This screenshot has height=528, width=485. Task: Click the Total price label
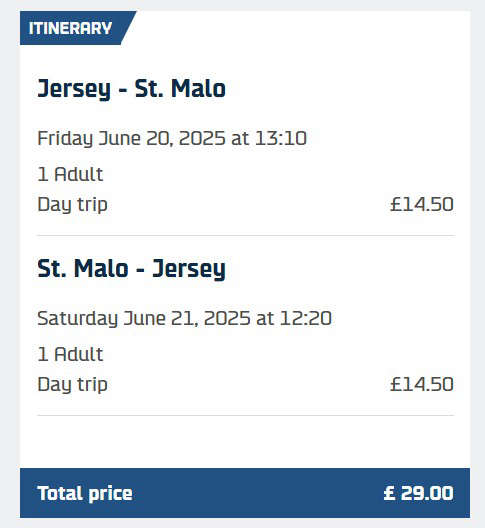[x=85, y=494]
